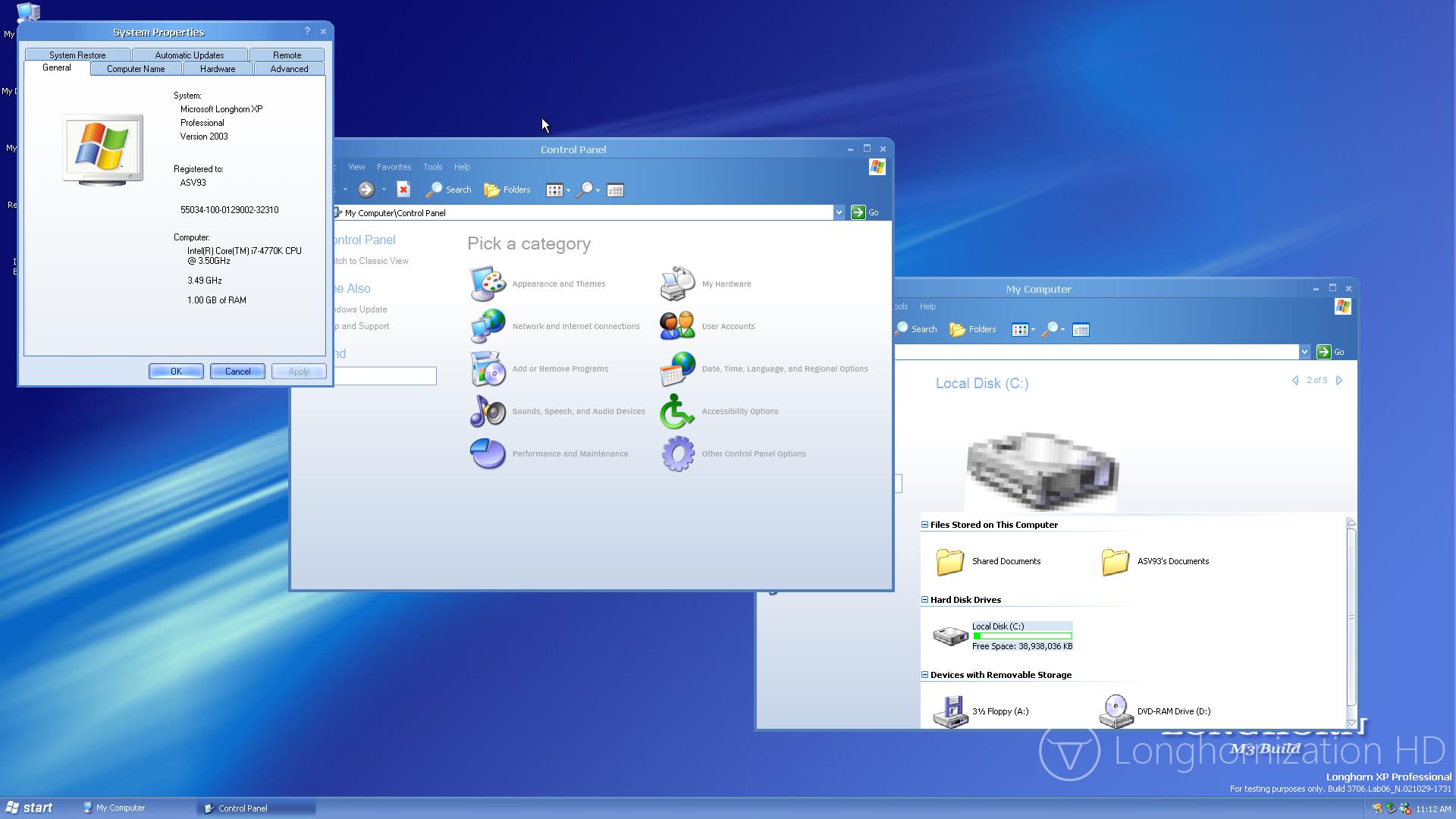This screenshot has width=1456, height=819.
Task: Click the red Stop button in Control Panel toolbar
Action: click(x=403, y=190)
